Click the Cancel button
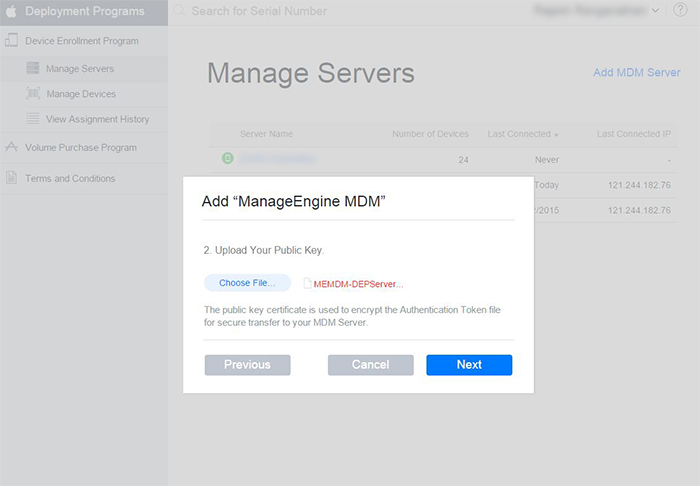This screenshot has height=486, width=700. (x=371, y=365)
